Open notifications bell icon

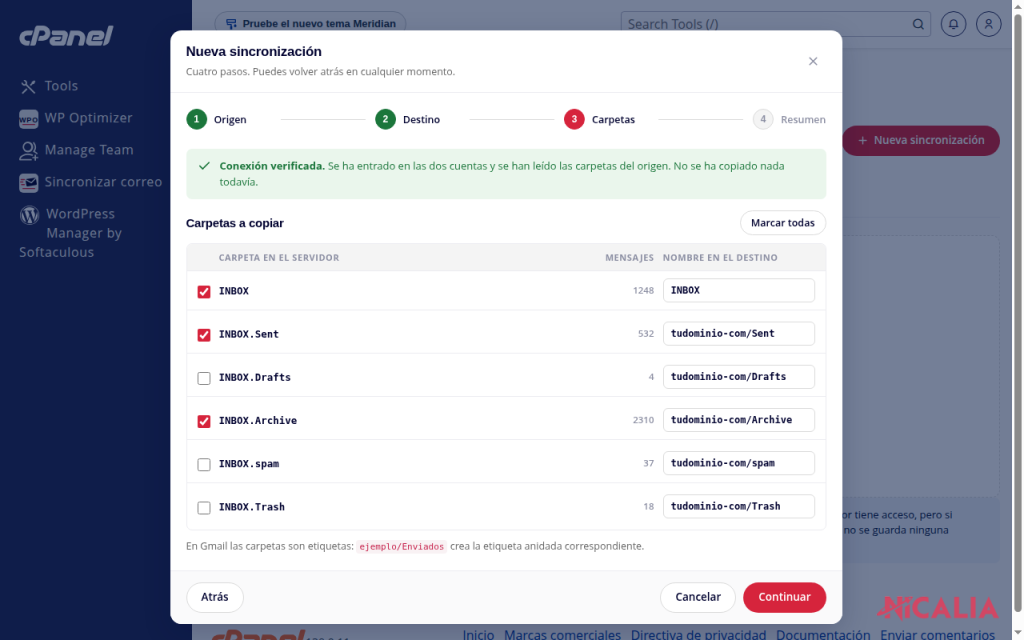(953, 24)
